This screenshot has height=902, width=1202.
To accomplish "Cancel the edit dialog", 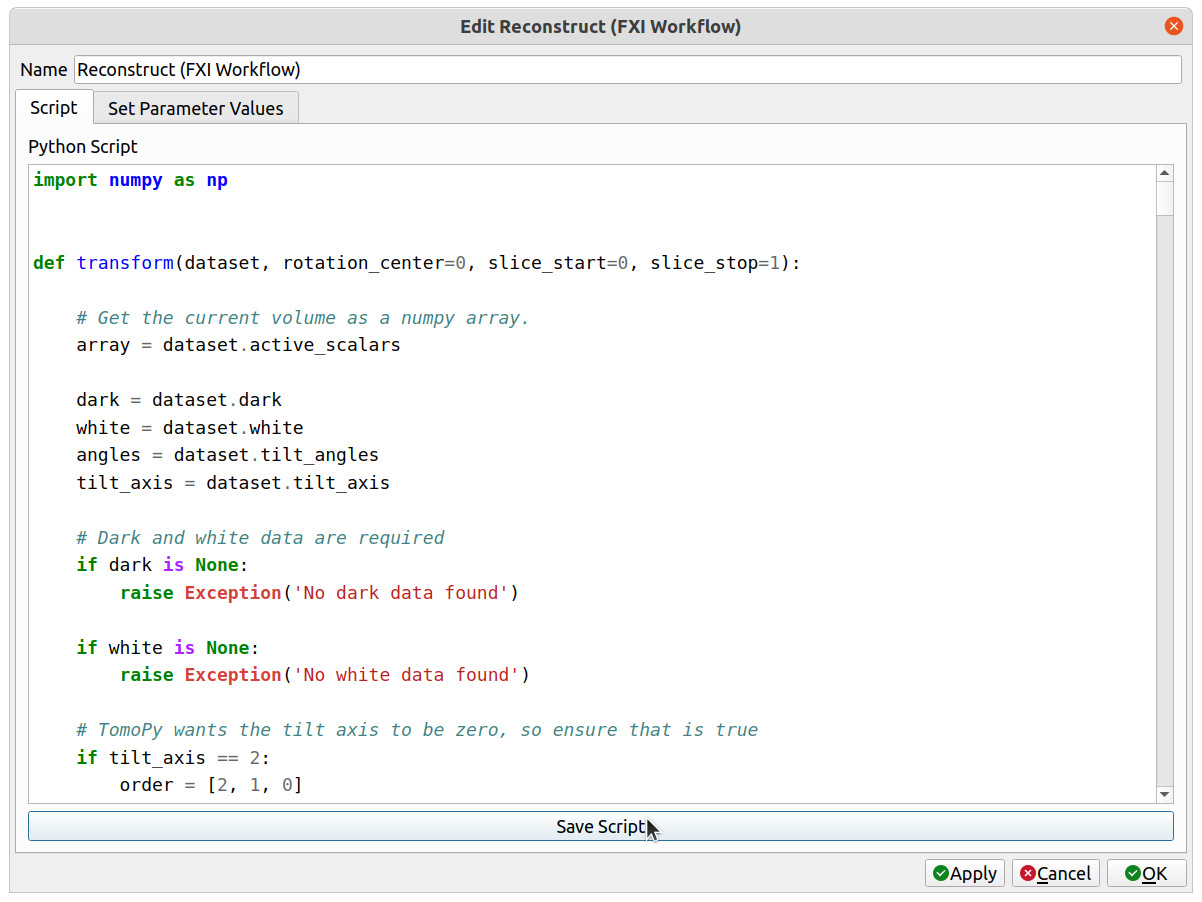I will (x=1055, y=873).
